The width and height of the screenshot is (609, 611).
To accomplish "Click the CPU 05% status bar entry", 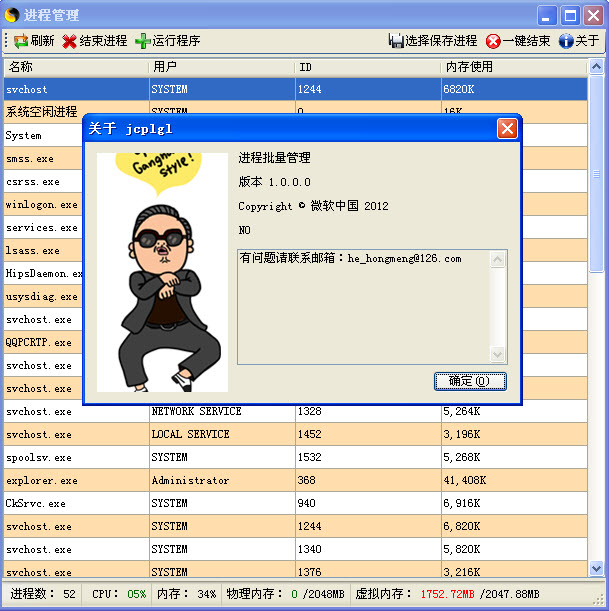I will coord(118,594).
